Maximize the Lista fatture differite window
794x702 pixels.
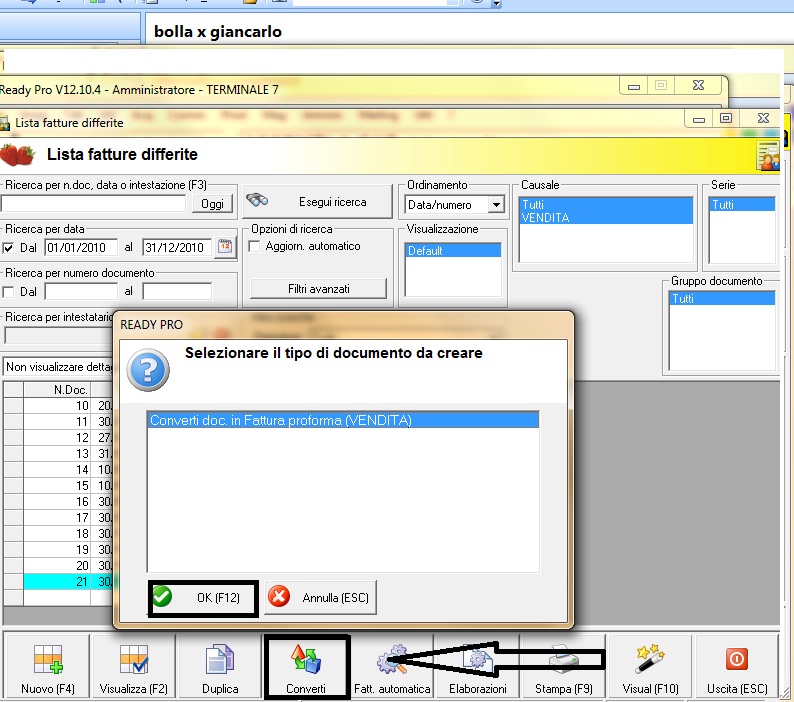726,119
